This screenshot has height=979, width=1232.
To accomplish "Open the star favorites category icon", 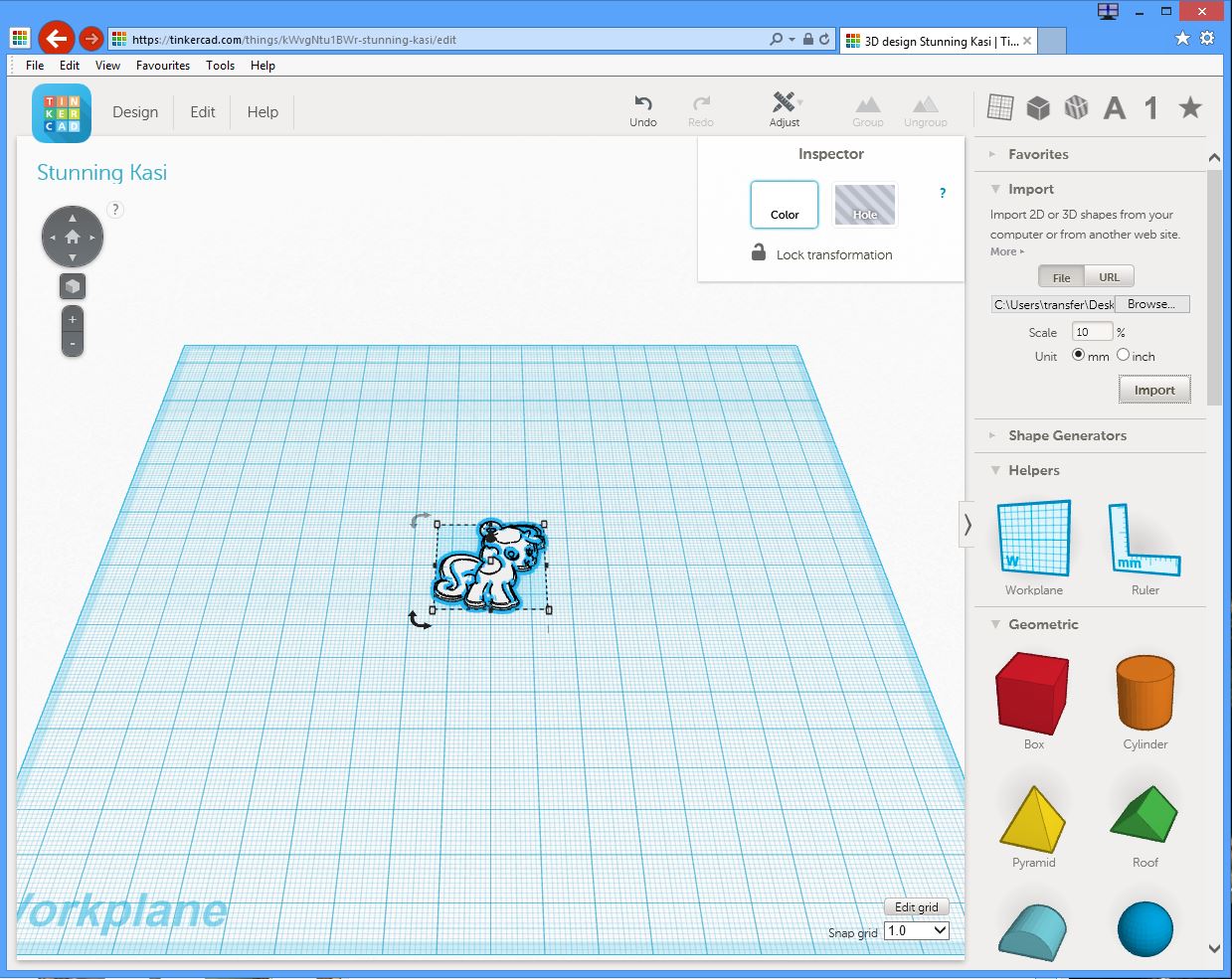I will [1190, 107].
